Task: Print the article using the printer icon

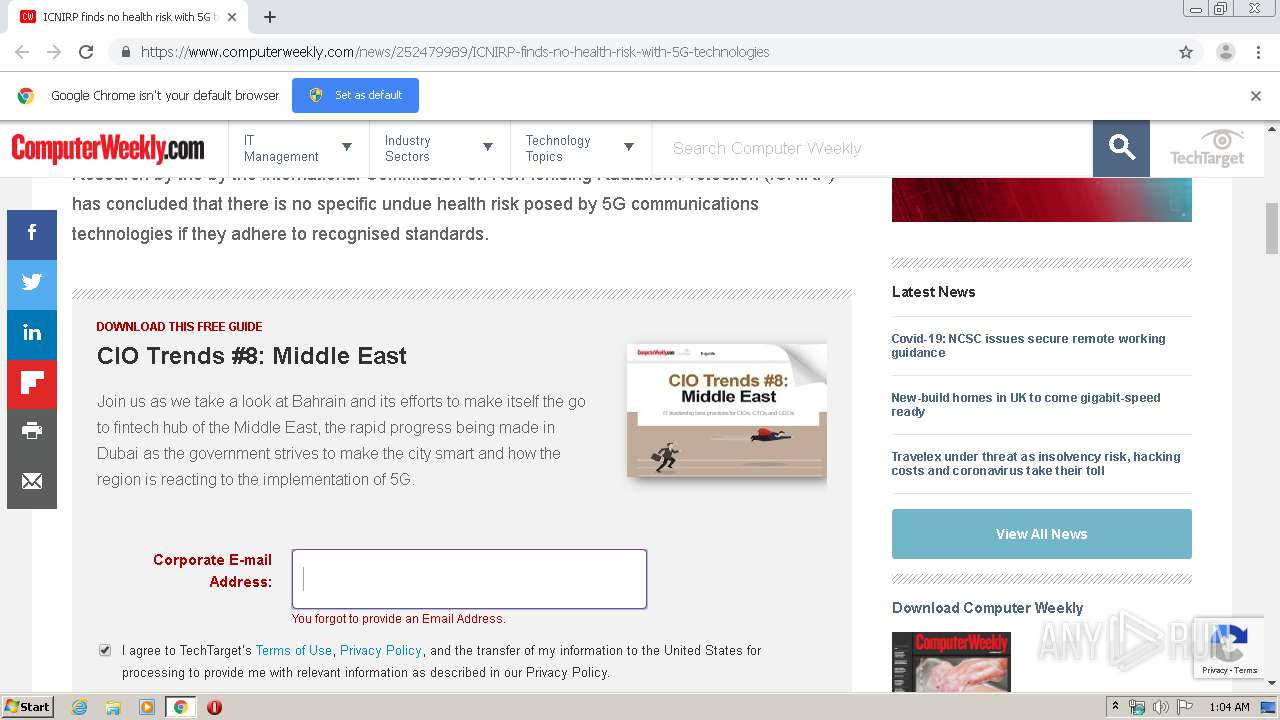Action: point(32,433)
